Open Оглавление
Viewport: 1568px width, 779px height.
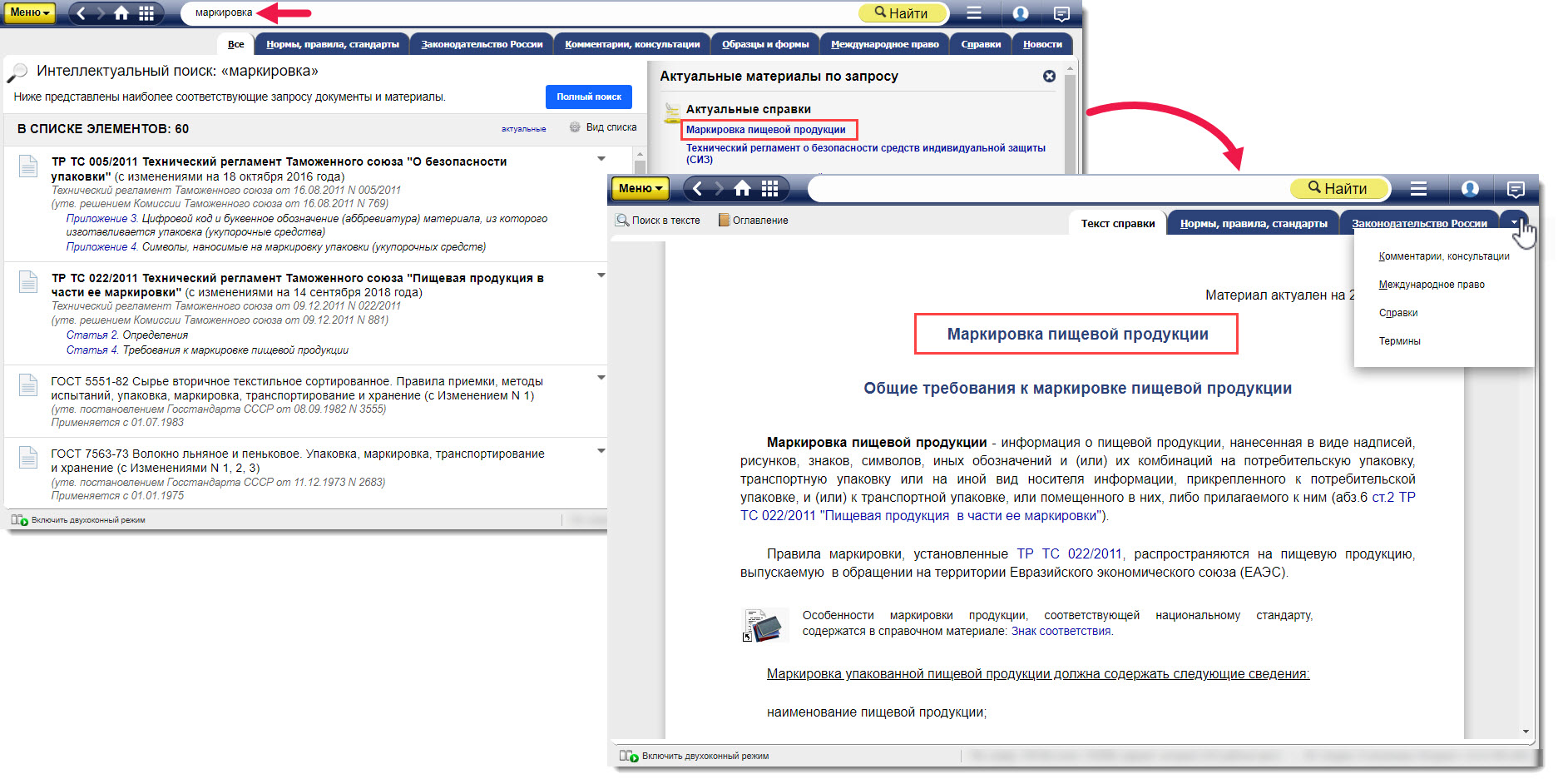tap(754, 221)
